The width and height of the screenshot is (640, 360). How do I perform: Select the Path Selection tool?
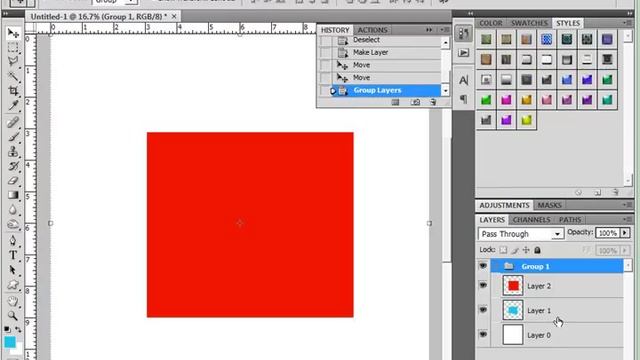tap(13, 270)
